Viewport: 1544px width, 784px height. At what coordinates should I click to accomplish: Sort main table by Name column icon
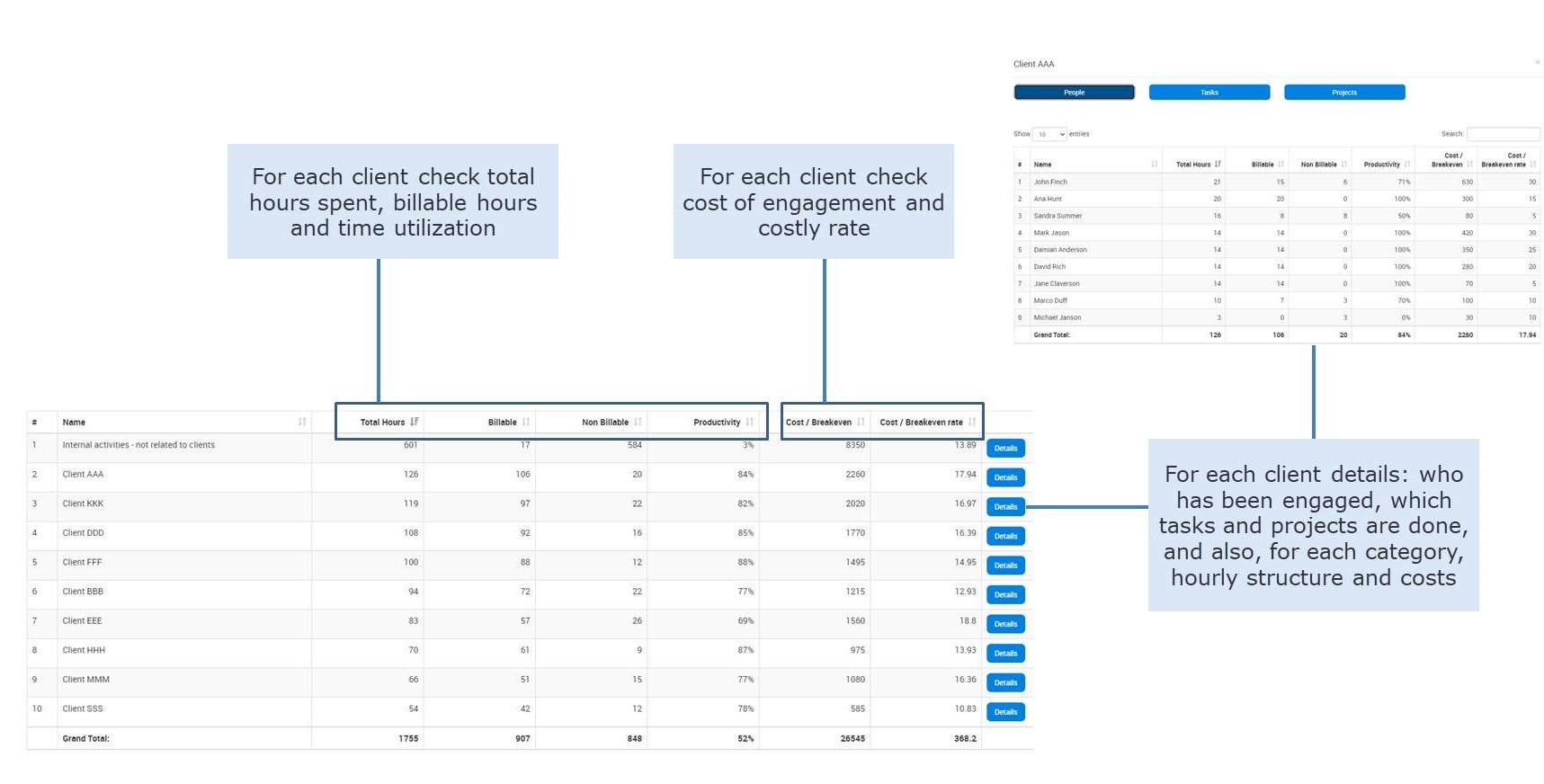click(302, 422)
